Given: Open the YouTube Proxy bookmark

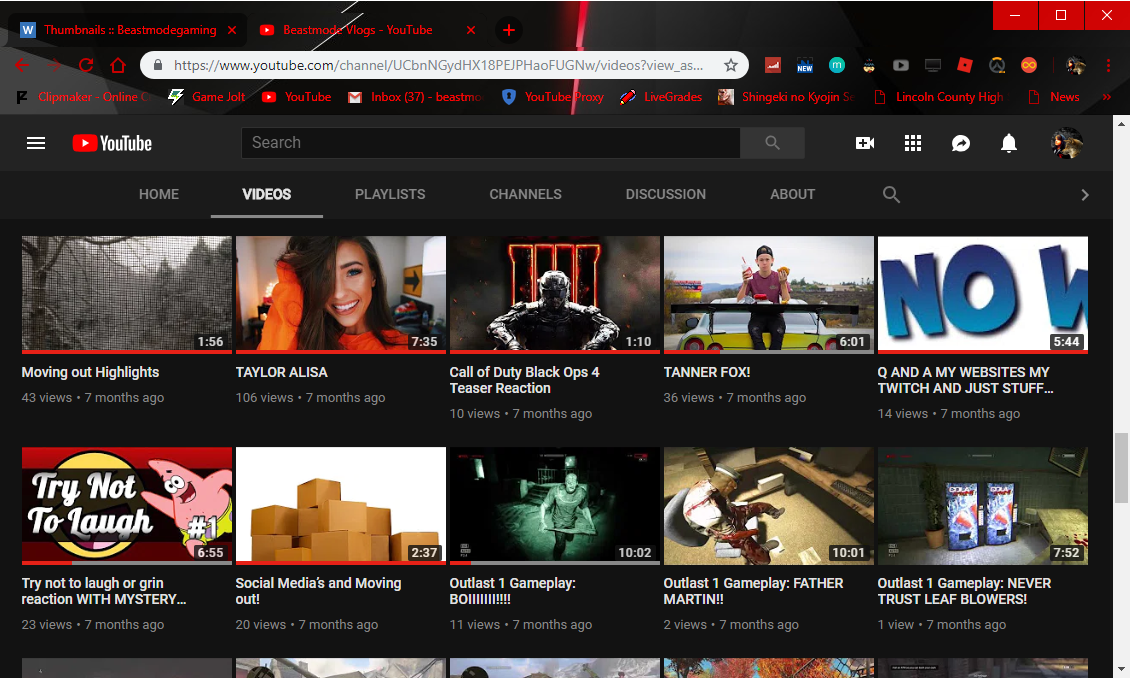Looking at the screenshot, I should (x=553, y=97).
